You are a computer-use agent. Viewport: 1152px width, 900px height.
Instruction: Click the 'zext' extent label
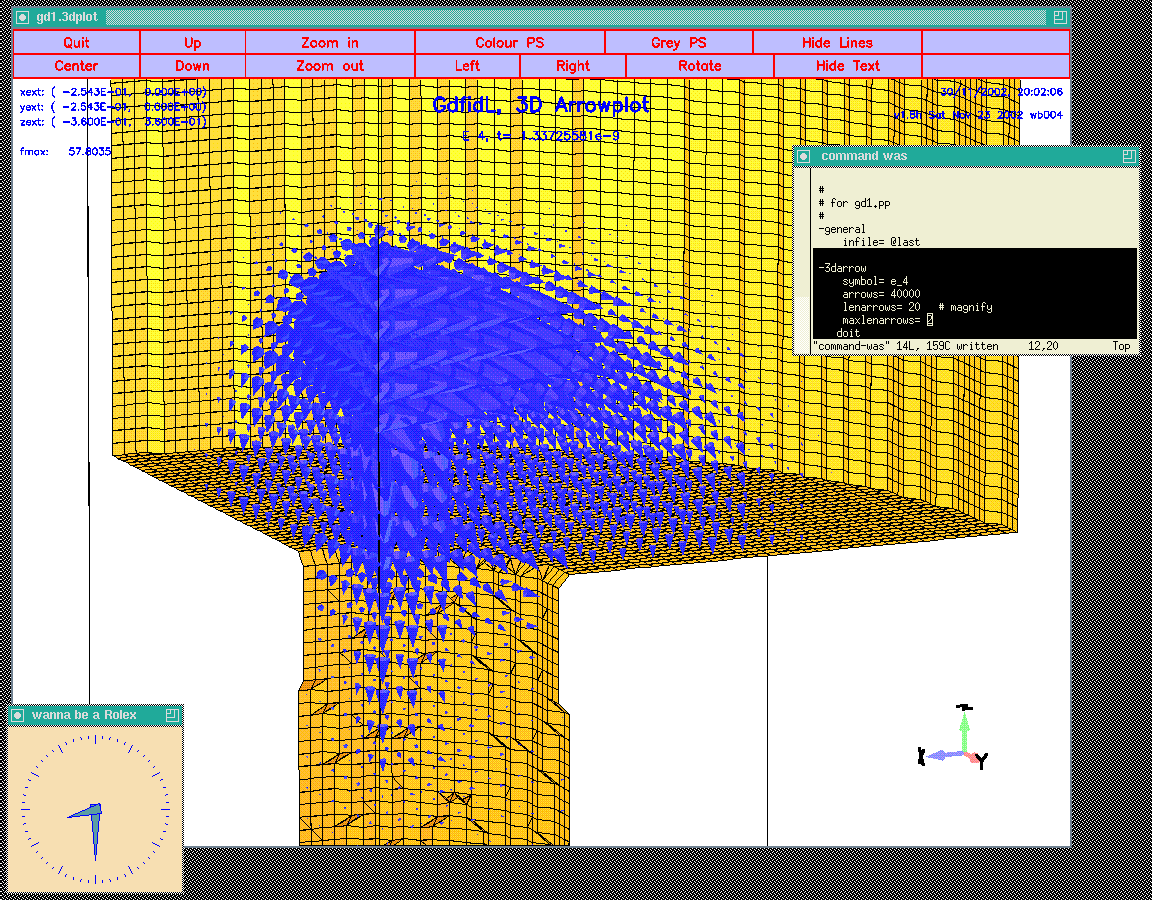[x=113, y=122]
